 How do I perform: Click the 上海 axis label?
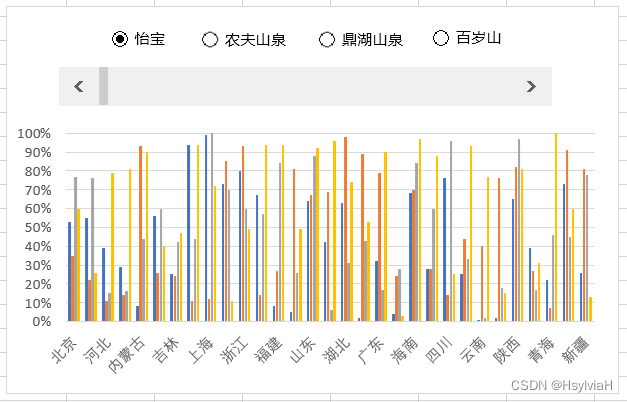[201, 350]
